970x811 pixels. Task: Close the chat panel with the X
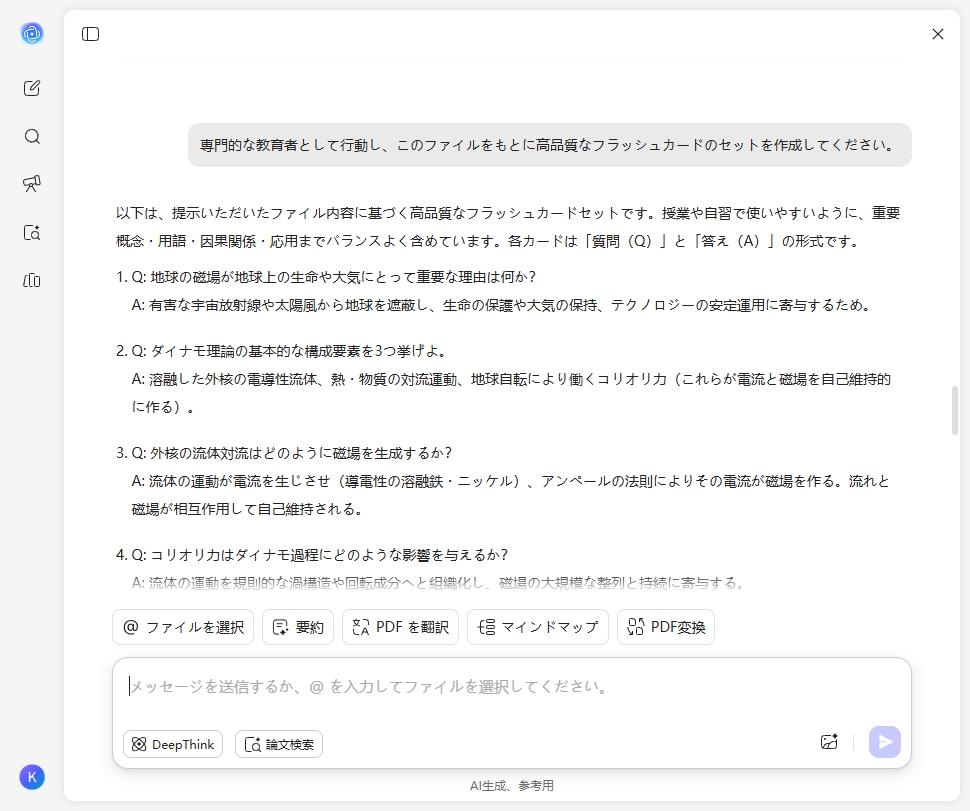click(937, 33)
